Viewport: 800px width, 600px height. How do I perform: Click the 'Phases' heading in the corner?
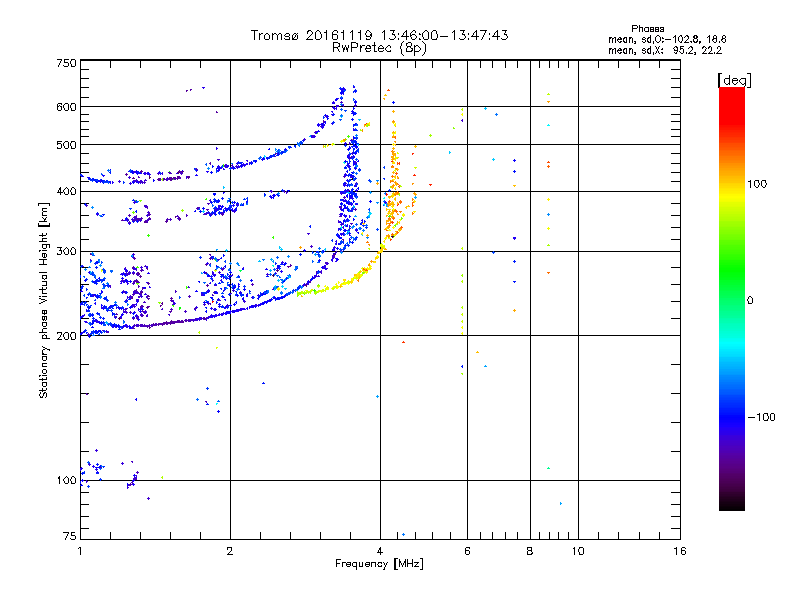click(647, 29)
